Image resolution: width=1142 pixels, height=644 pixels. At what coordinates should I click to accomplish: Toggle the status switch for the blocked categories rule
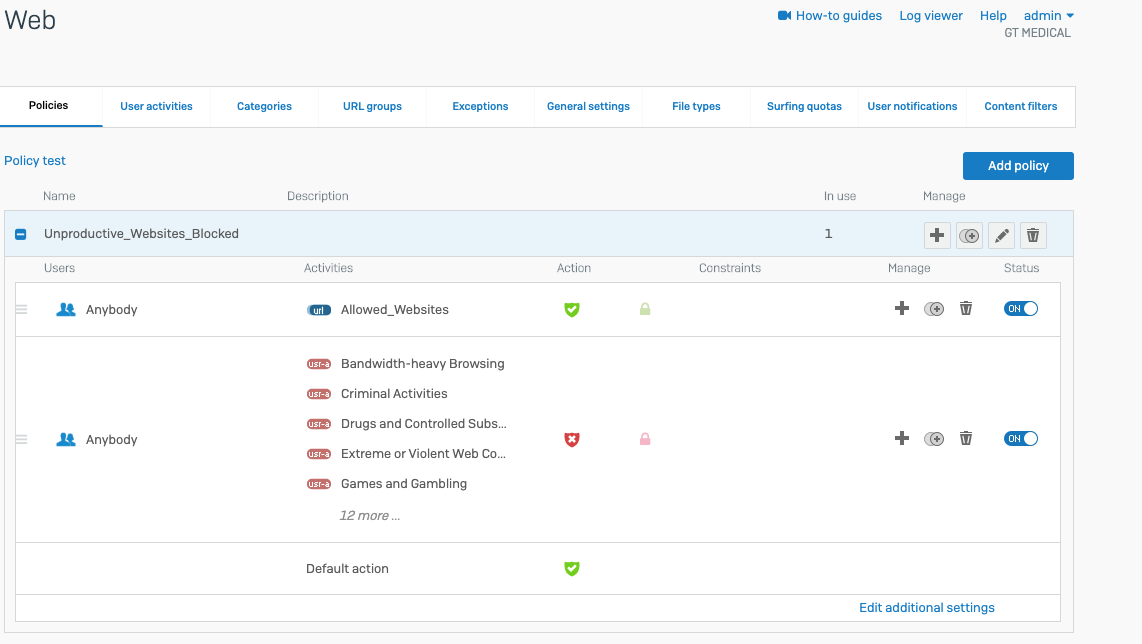[x=1021, y=439]
